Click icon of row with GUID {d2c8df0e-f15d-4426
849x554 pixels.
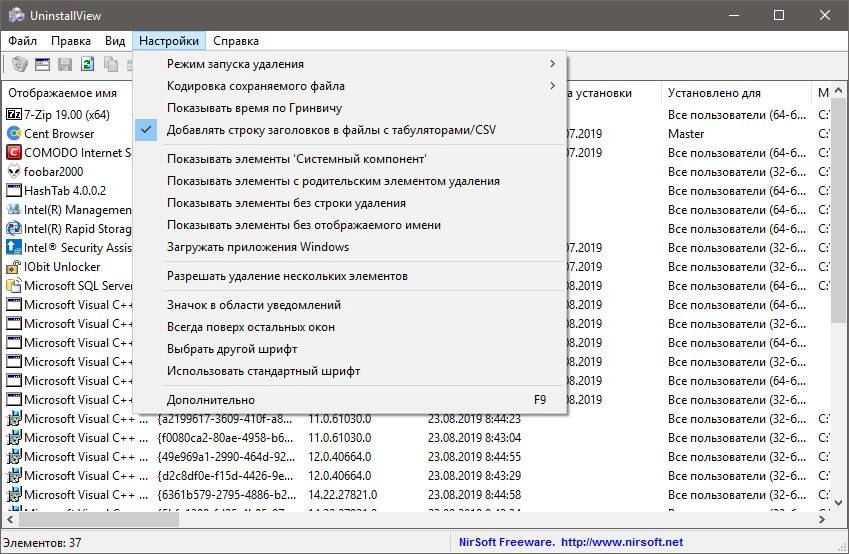click(x=14, y=475)
